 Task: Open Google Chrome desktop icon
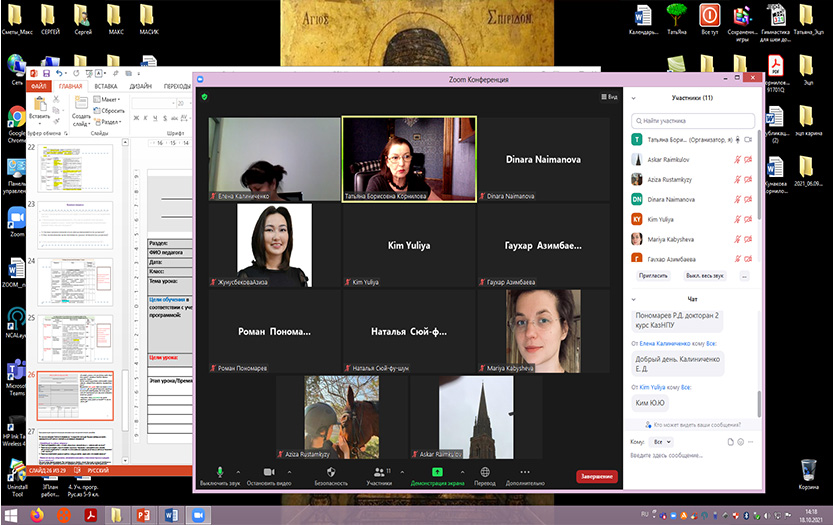click(17, 118)
